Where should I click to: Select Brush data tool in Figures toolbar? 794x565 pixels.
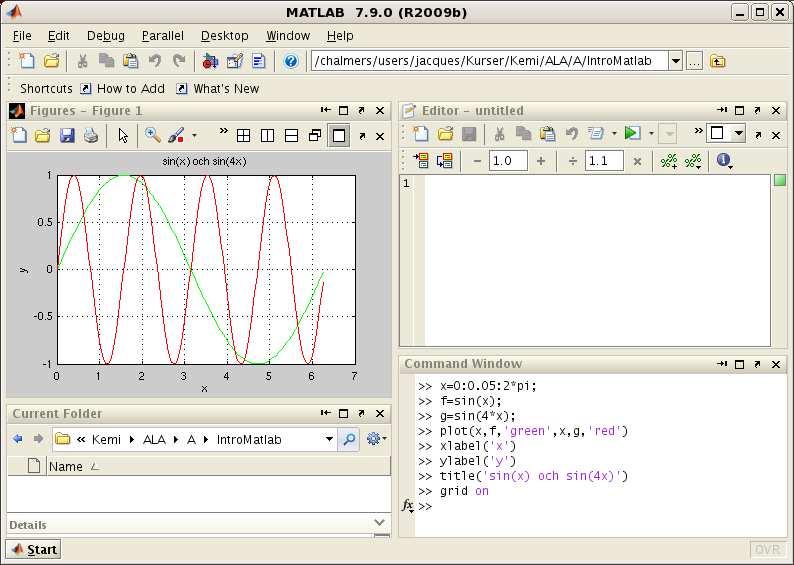click(176, 135)
